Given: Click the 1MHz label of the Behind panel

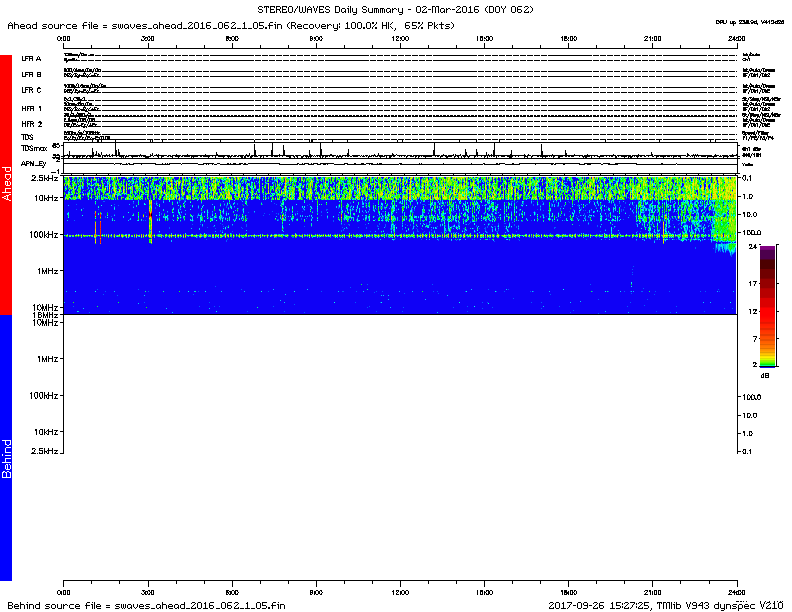Looking at the screenshot, I should point(46,359).
